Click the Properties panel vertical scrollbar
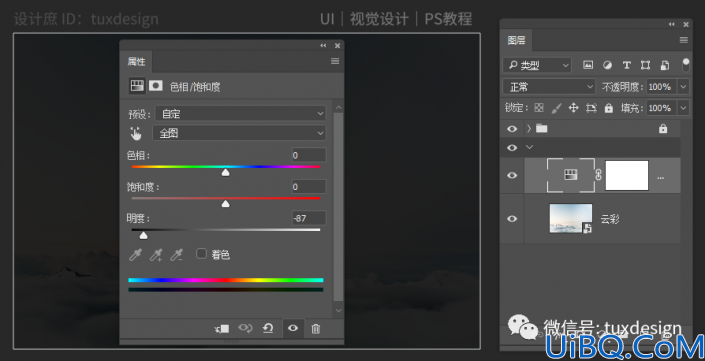Image resolution: width=705 pixels, height=361 pixels. coord(339,207)
